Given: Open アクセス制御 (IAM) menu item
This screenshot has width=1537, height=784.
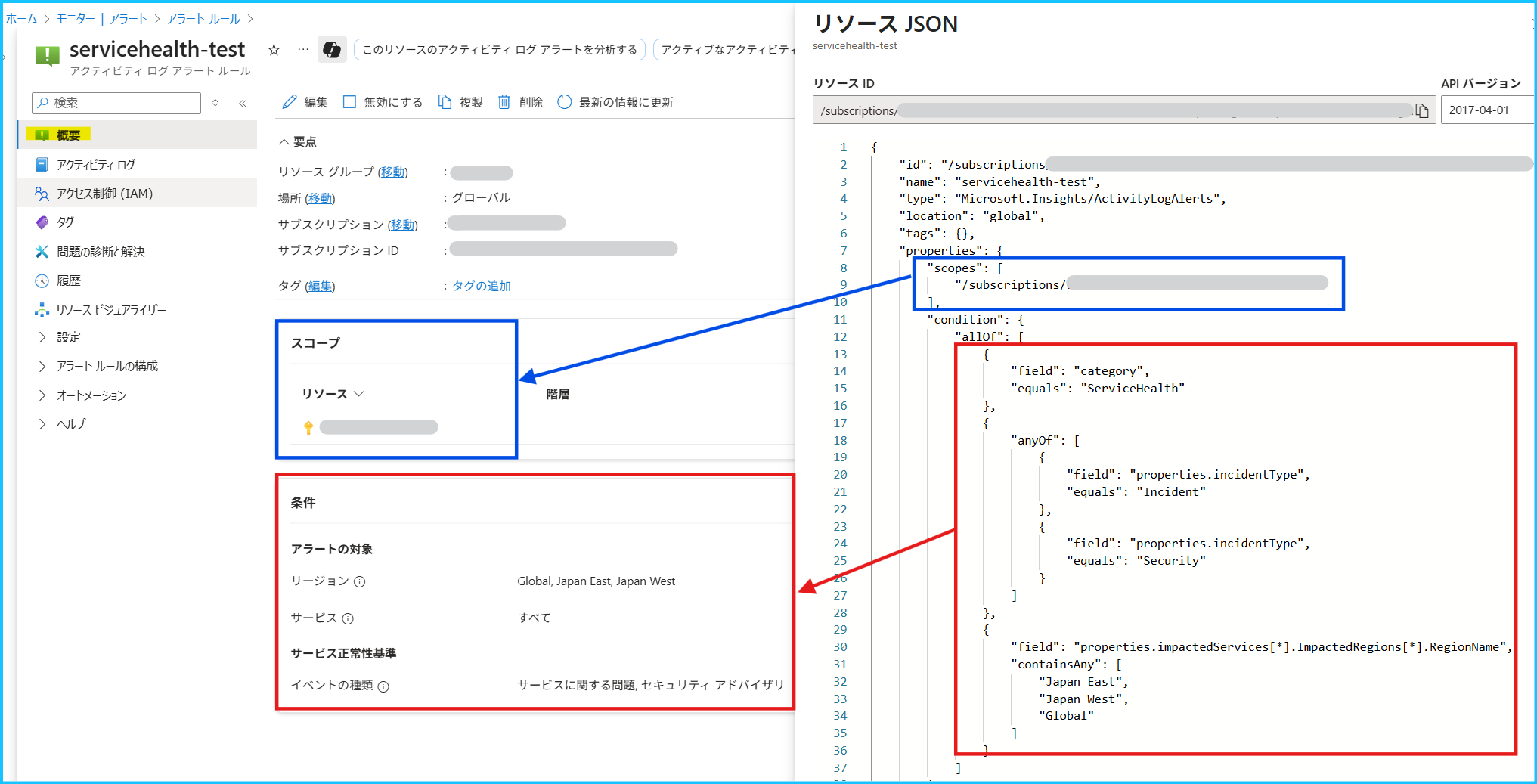Looking at the screenshot, I should pos(105,194).
